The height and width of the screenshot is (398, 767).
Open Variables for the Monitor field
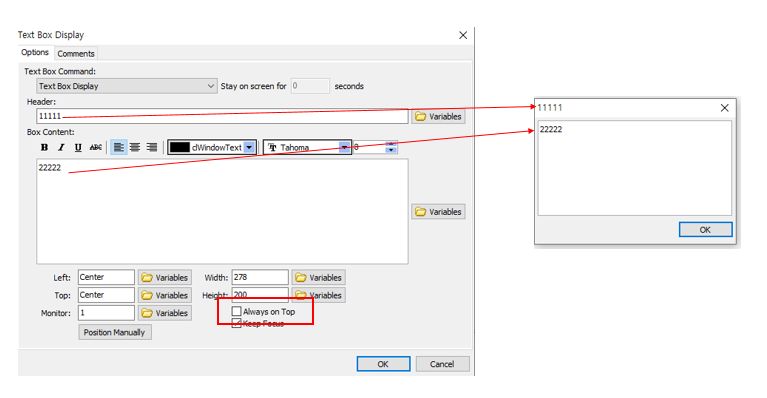point(165,313)
